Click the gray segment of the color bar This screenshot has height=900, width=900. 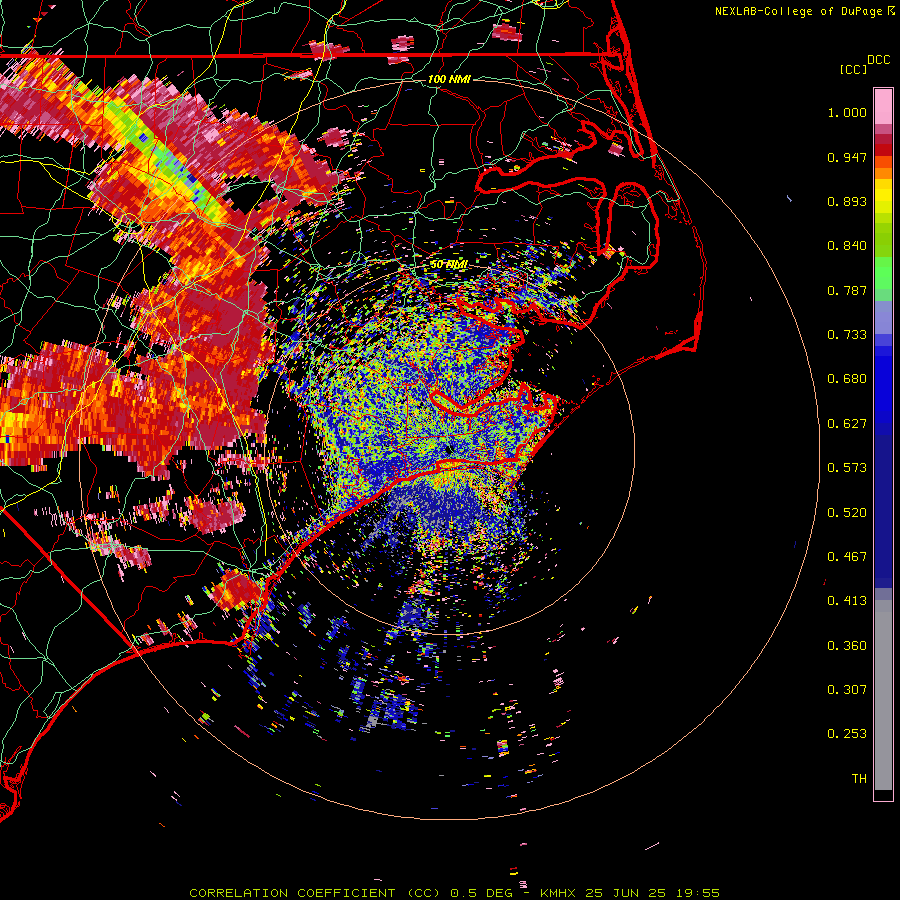[x=883, y=695]
